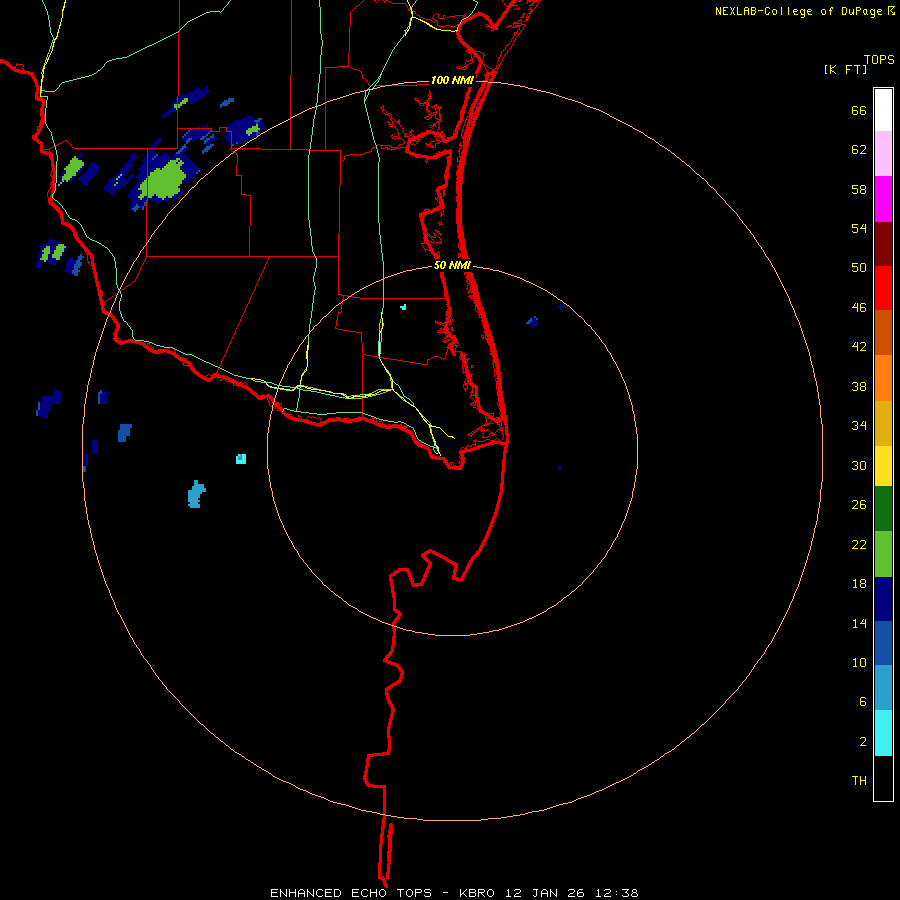The width and height of the screenshot is (900, 900).
Task: Click the '34' legend value
Action: click(x=859, y=425)
